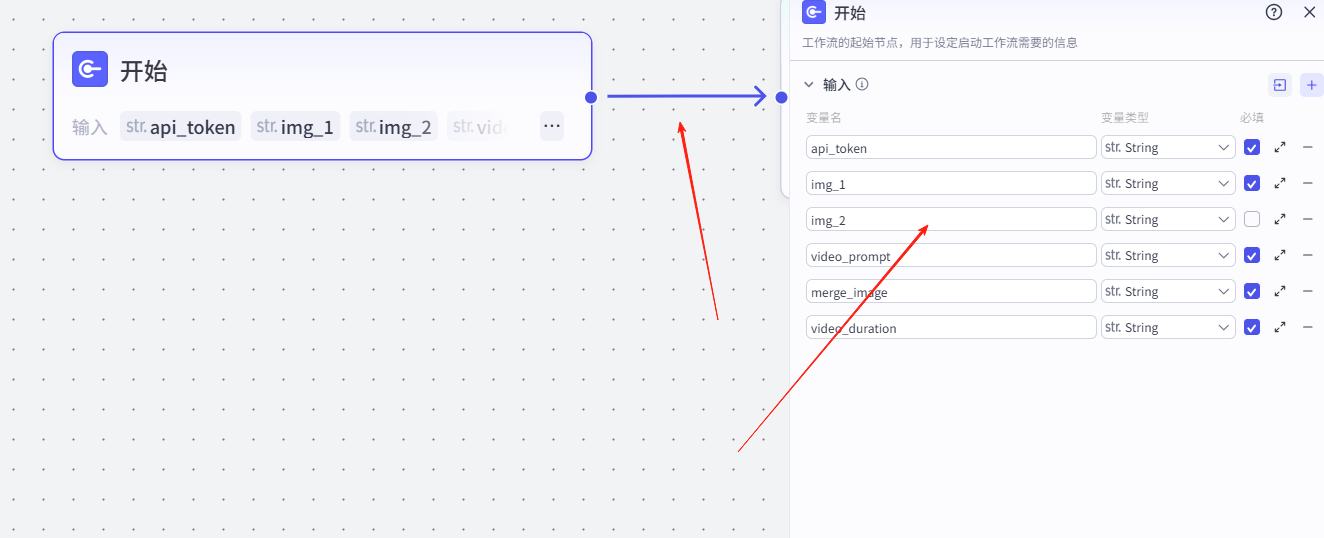Click the ellipsis on the 开始 node

(x=551, y=126)
